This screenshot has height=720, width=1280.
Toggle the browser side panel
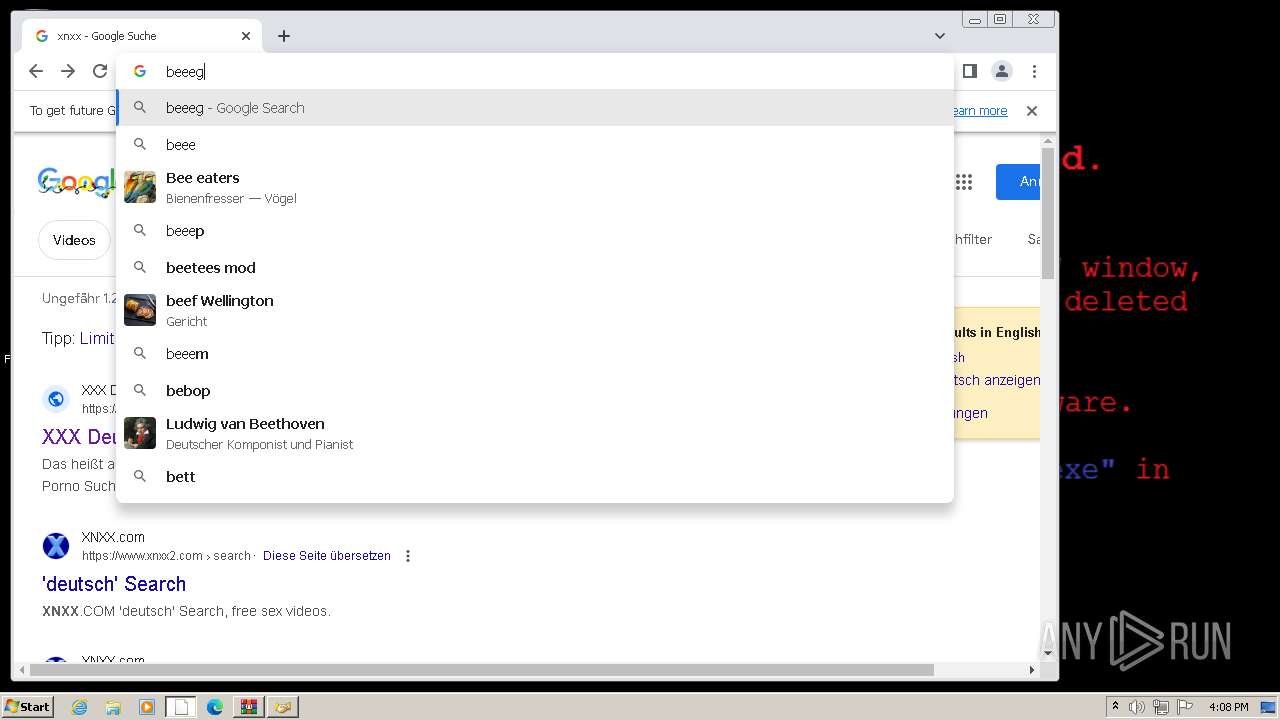coord(969,71)
